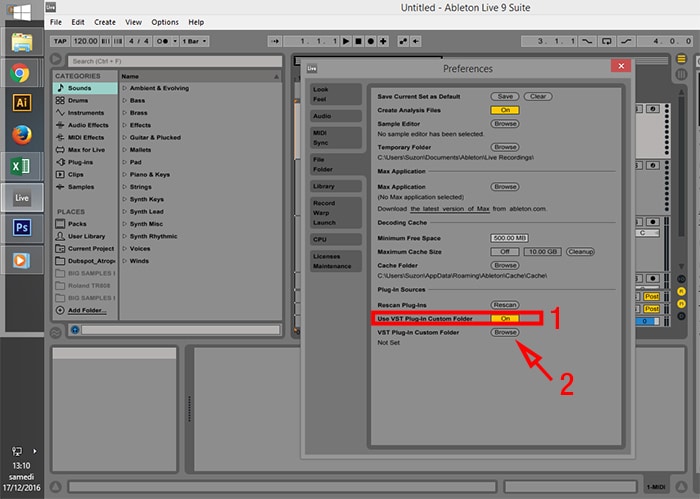Select Plug-ins category in browser
This screenshot has width=700, height=499.
point(85,162)
